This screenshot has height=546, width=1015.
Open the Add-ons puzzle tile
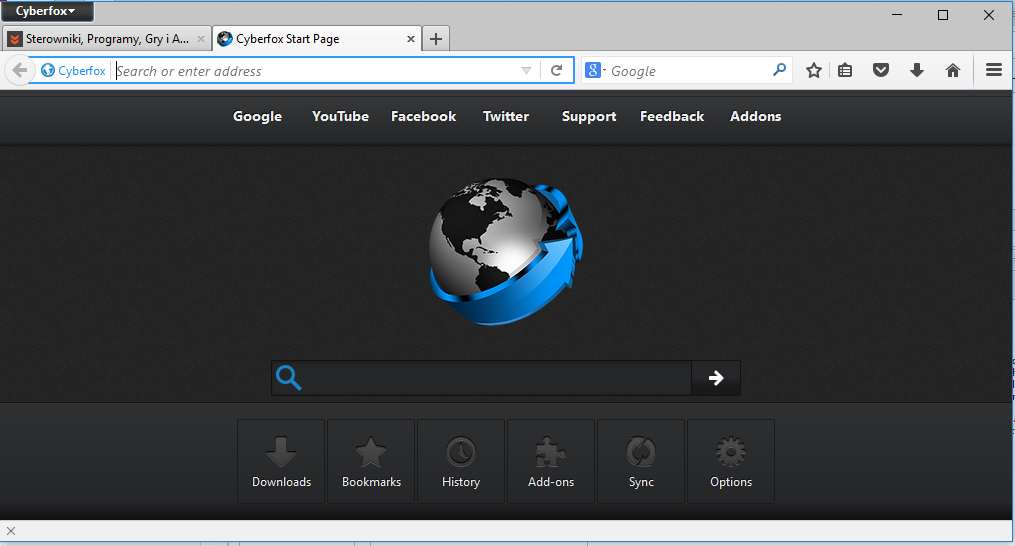click(551, 461)
